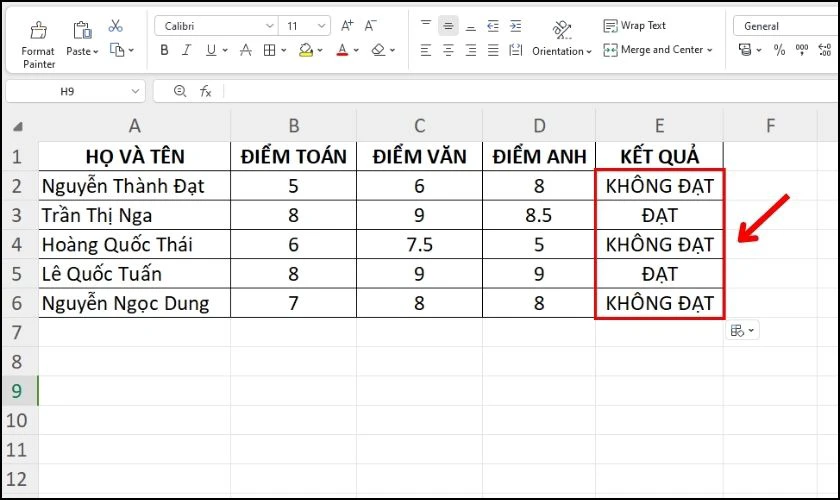Decrease font size with A- icon
840x500 pixels.
point(370,25)
